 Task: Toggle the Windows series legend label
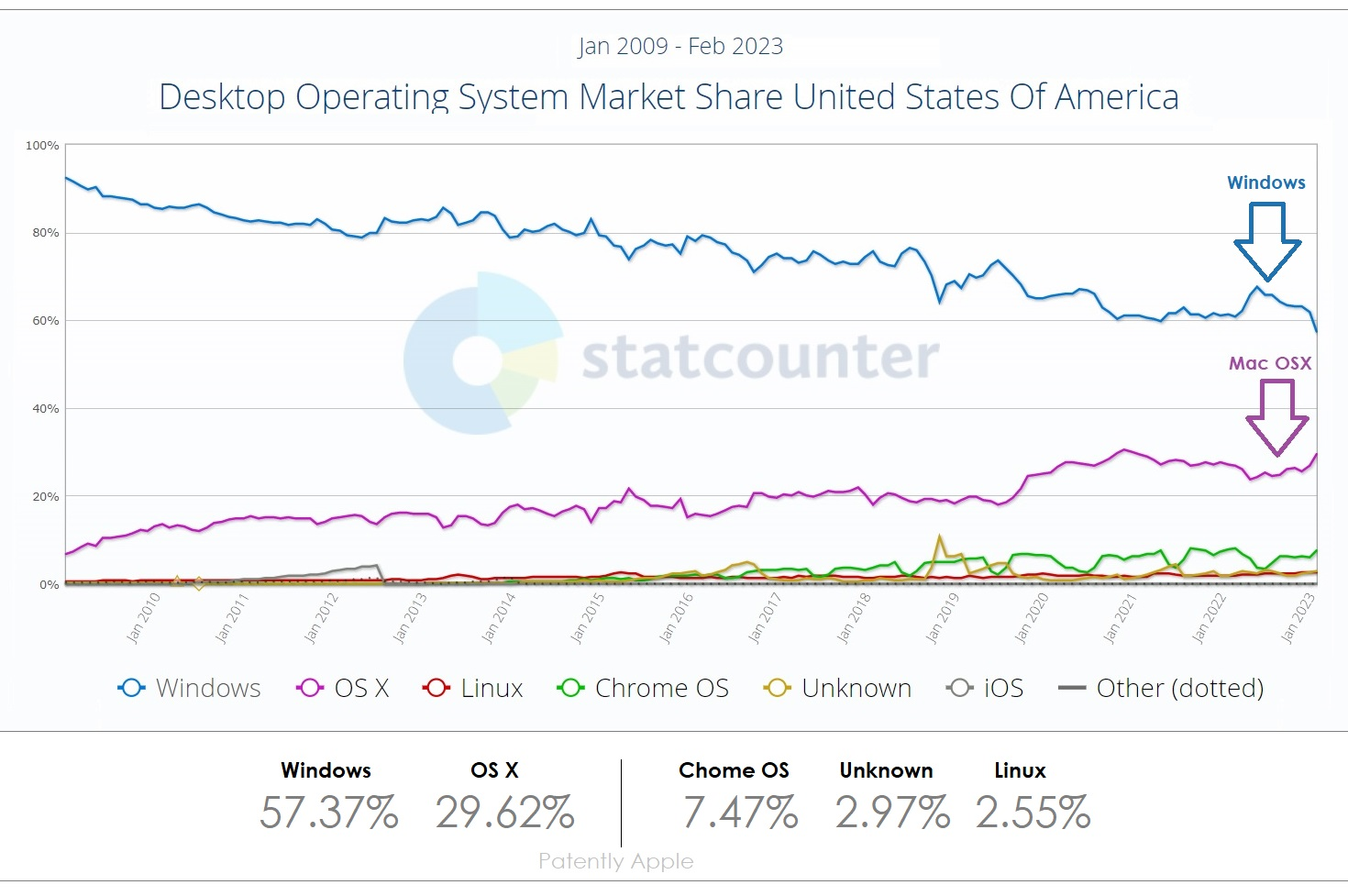click(208, 688)
